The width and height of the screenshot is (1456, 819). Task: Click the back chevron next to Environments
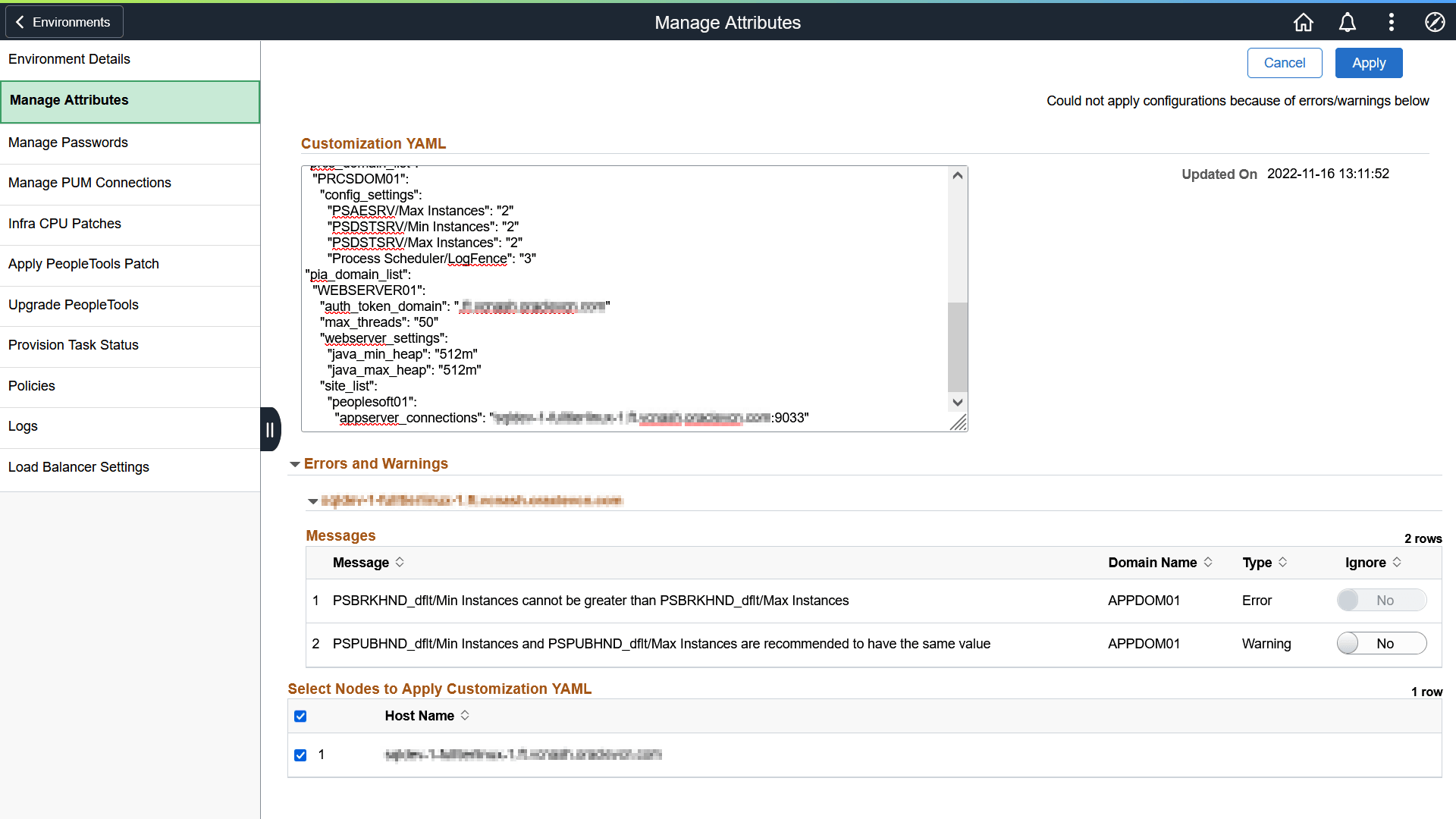(20, 22)
